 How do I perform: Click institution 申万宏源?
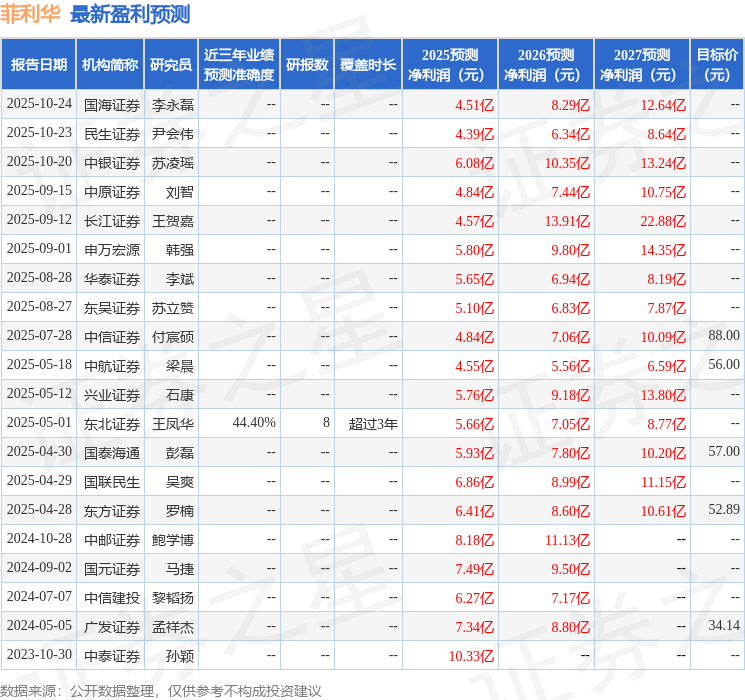[112, 249]
